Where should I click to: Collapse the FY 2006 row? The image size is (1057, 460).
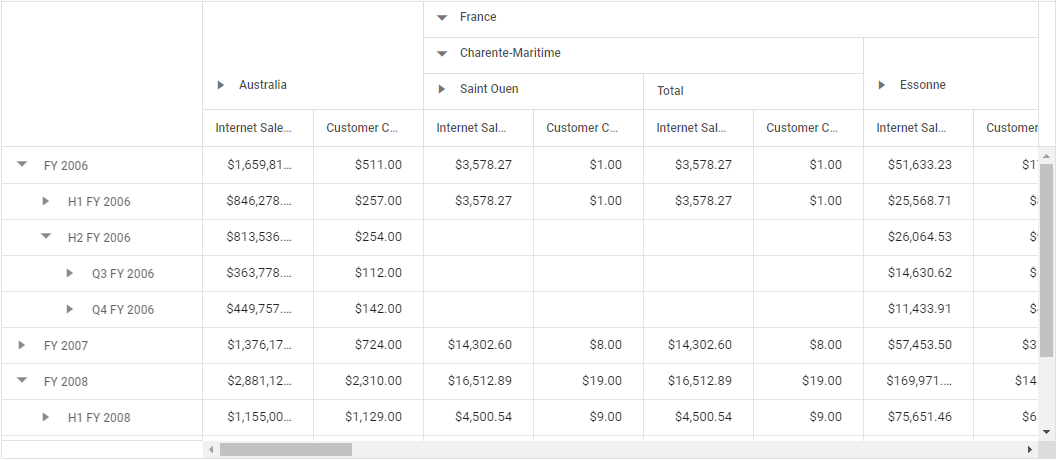[22, 165]
